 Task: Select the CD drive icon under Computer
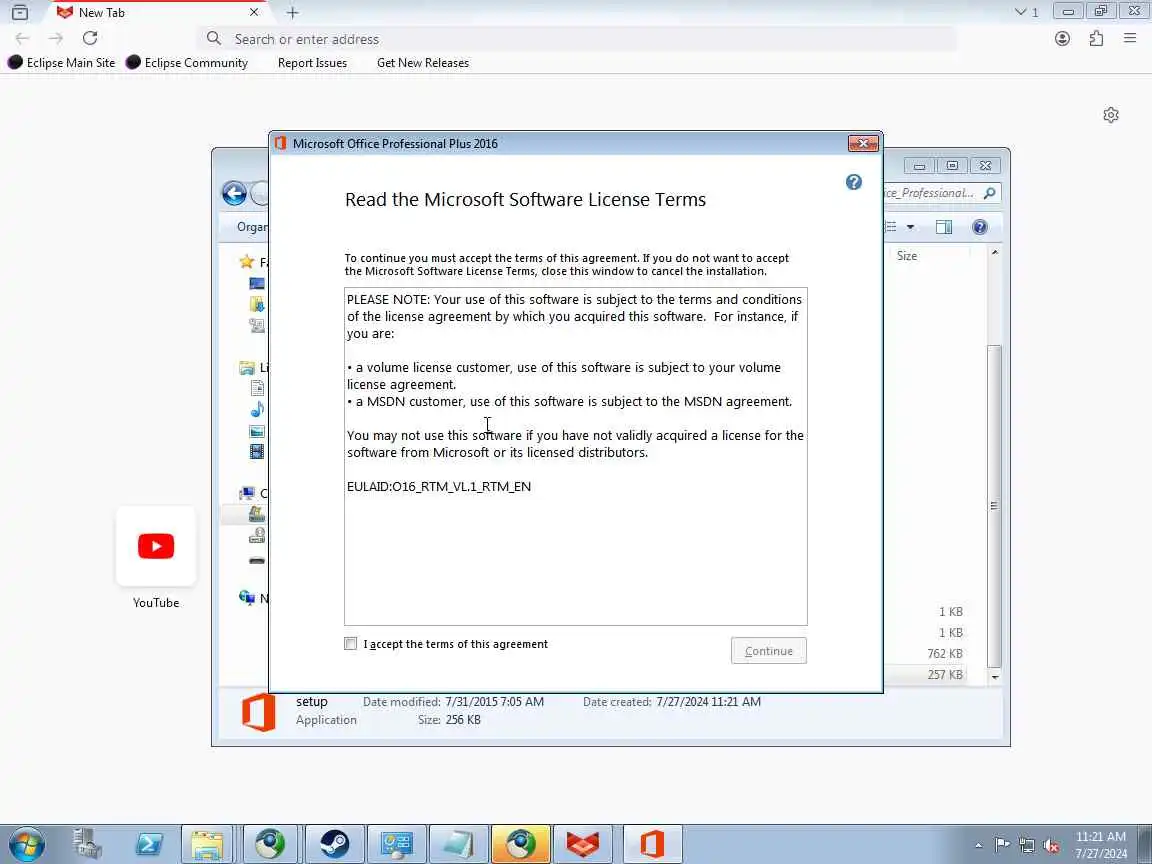coord(256,536)
